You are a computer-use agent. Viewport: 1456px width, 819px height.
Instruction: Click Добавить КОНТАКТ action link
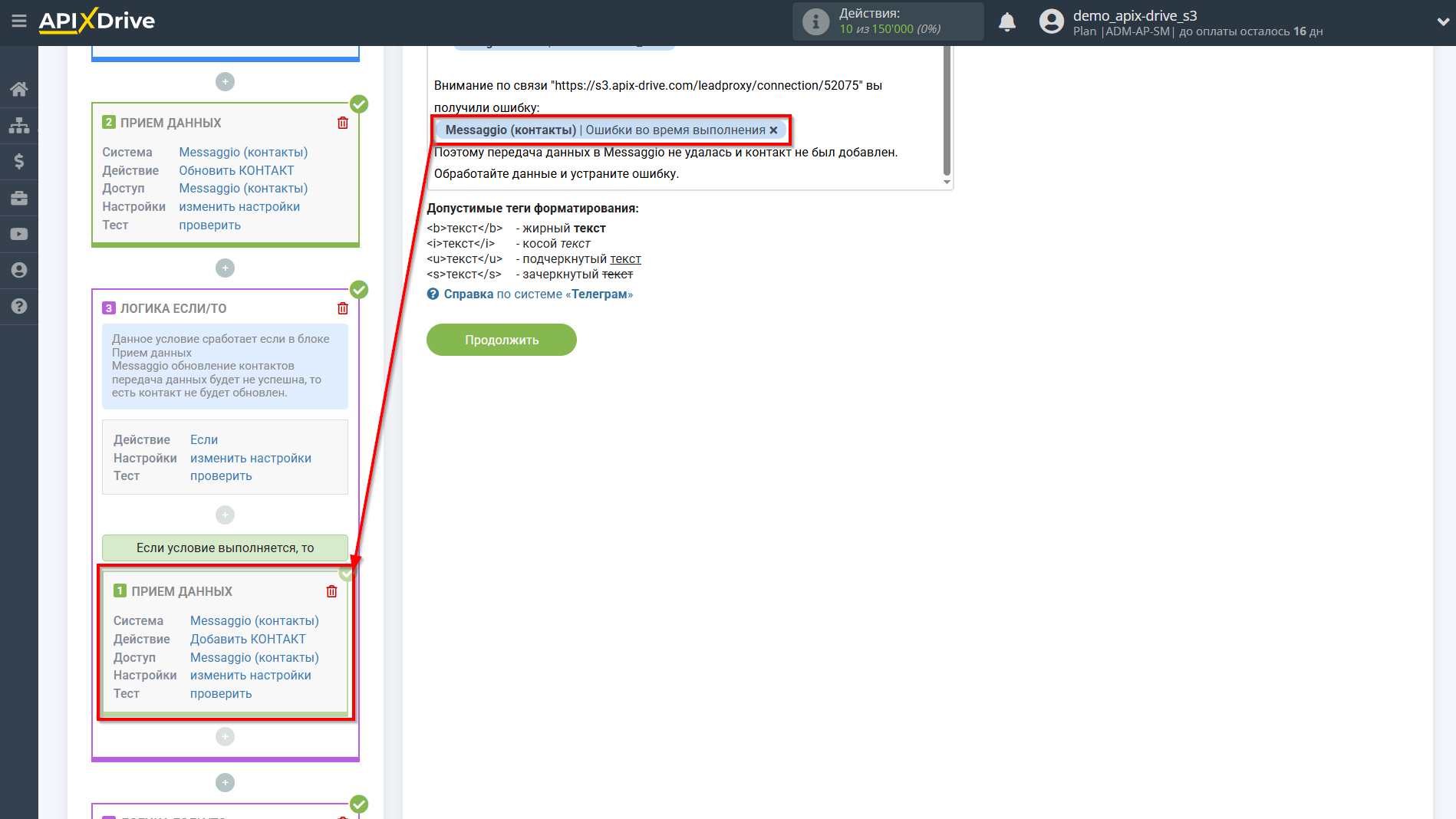coord(248,639)
